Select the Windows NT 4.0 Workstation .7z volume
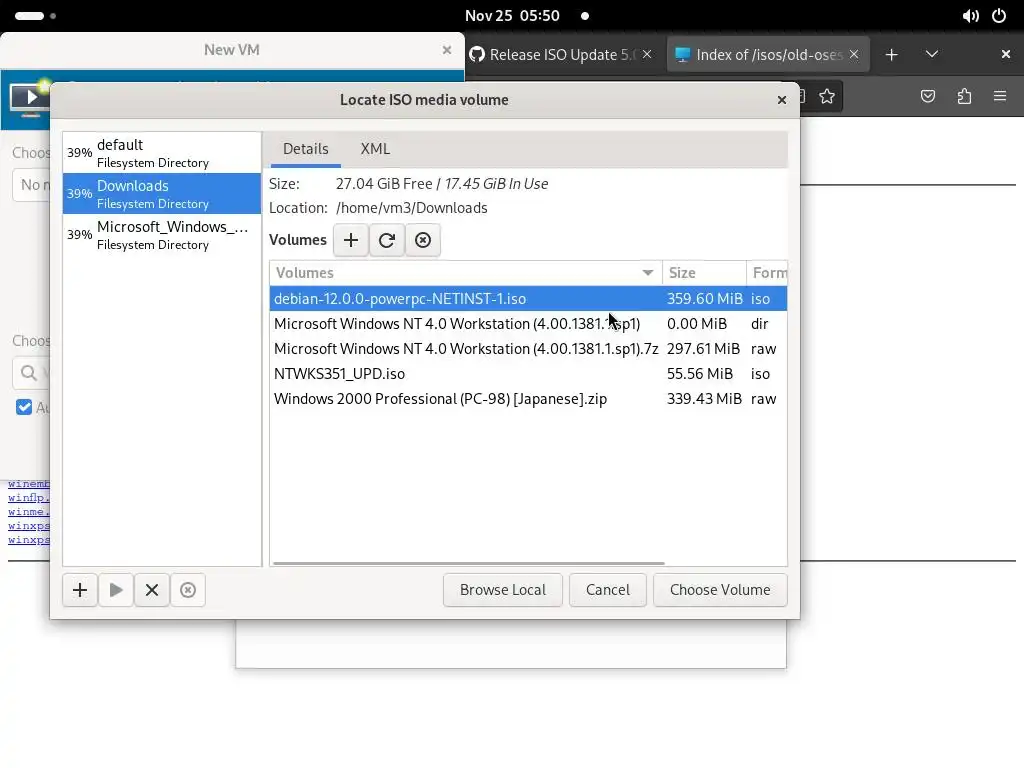Viewport: 1024px width, 768px height. (x=528, y=349)
